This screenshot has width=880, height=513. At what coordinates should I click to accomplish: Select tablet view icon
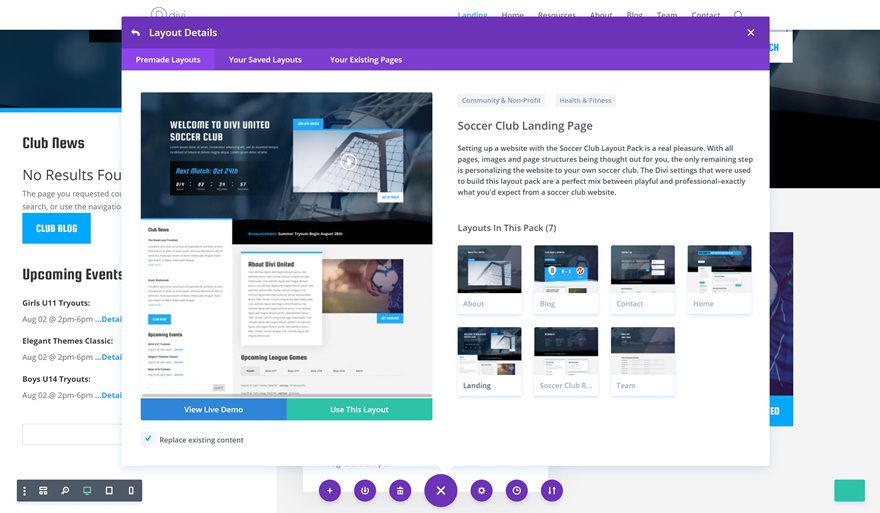point(109,491)
